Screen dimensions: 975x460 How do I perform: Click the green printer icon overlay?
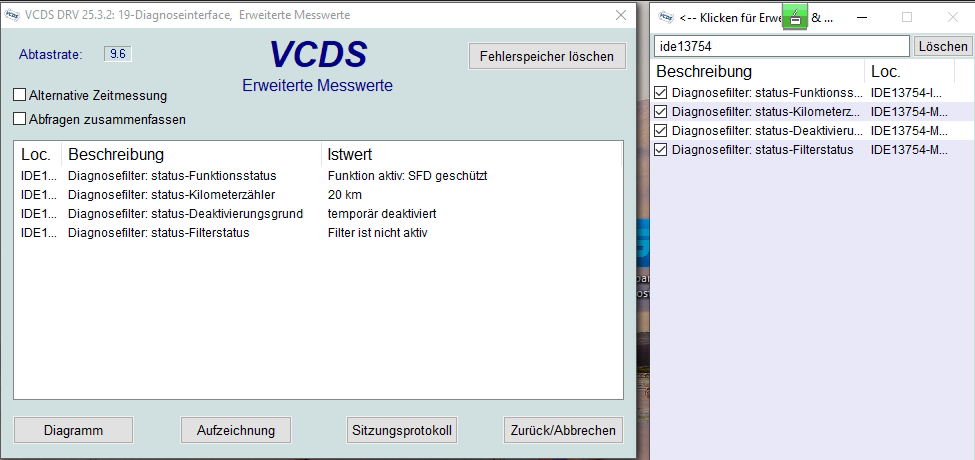click(795, 17)
